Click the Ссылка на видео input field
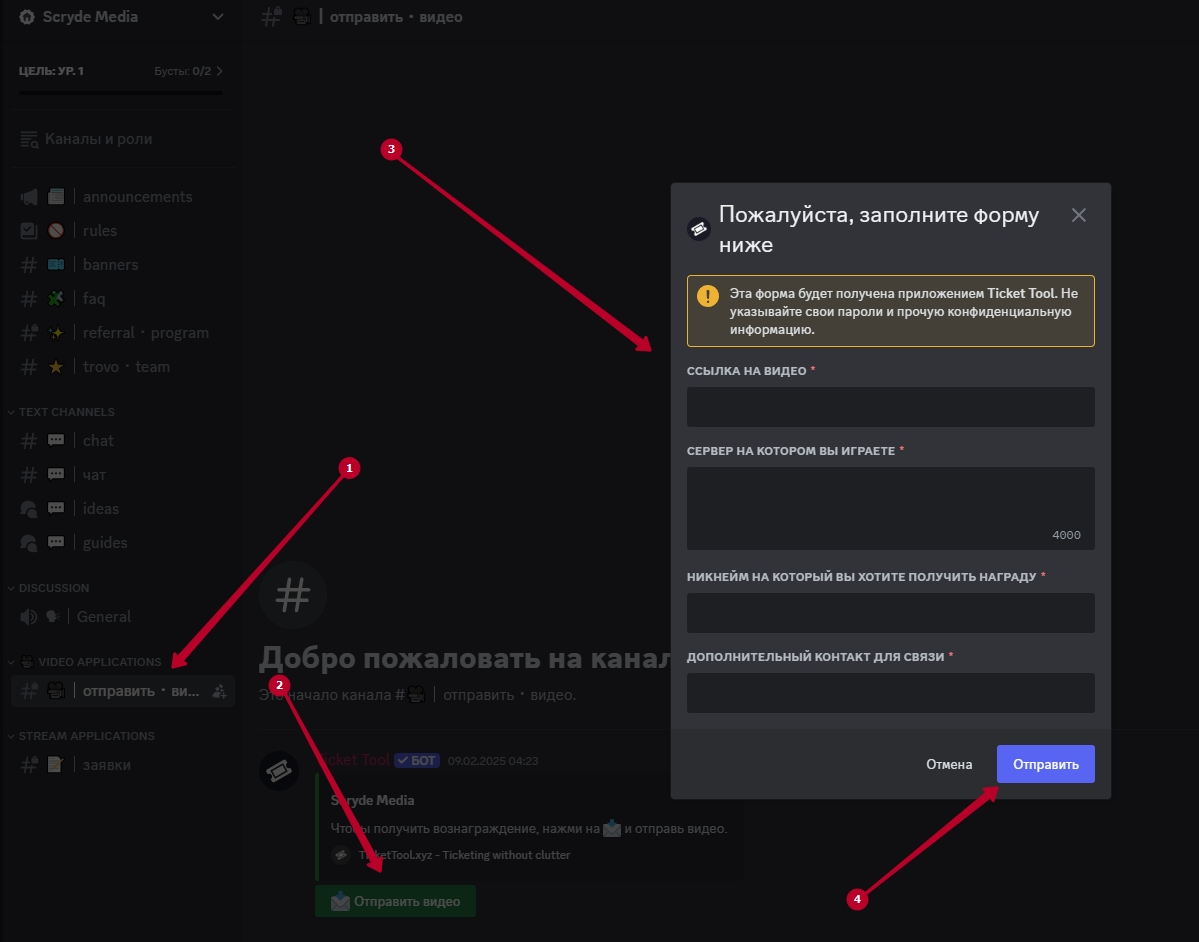This screenshot has height=942, width=1199. tap(890, 407)
